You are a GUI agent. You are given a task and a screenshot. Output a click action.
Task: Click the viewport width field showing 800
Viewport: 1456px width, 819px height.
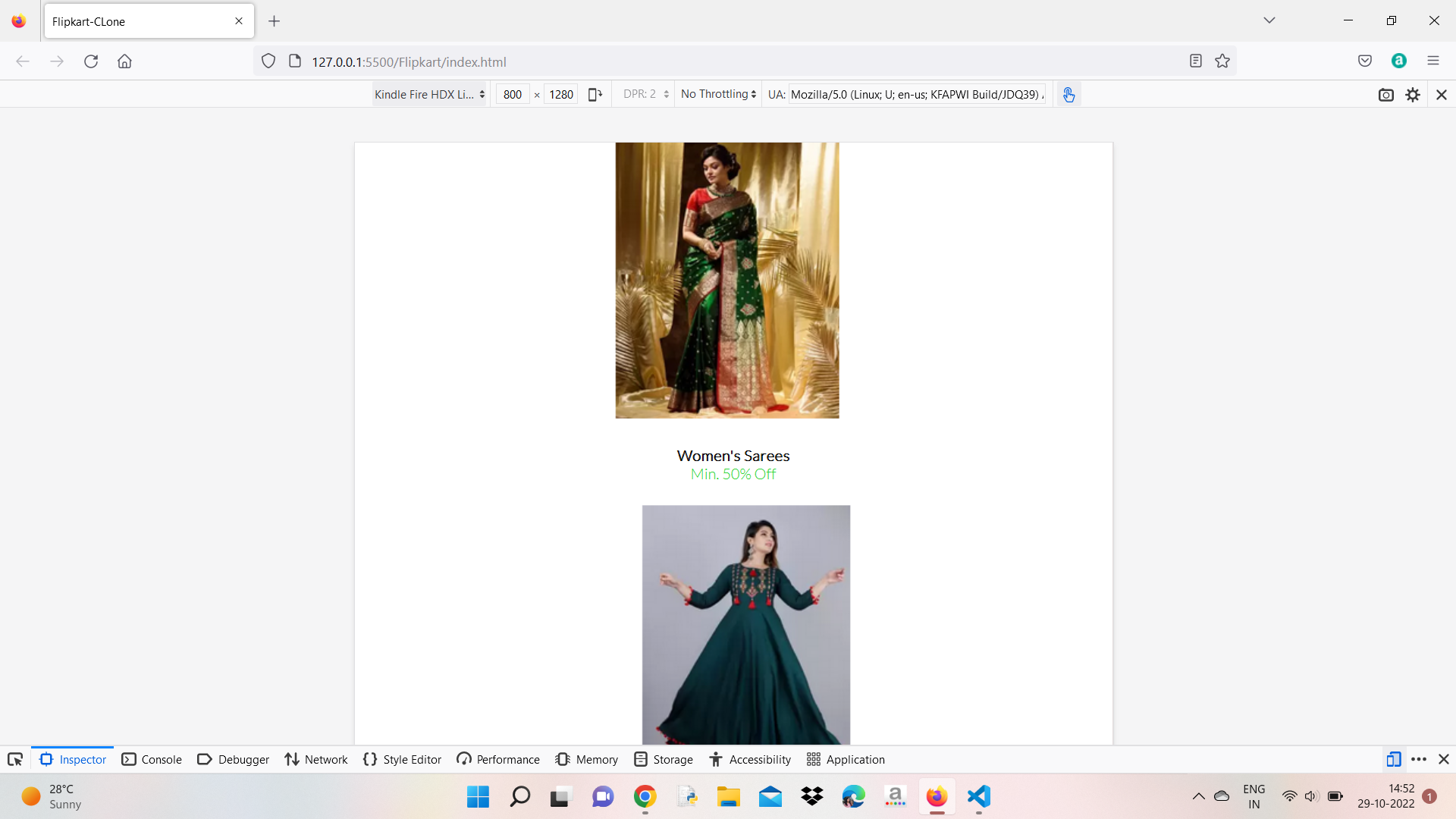tap(513, 94)
